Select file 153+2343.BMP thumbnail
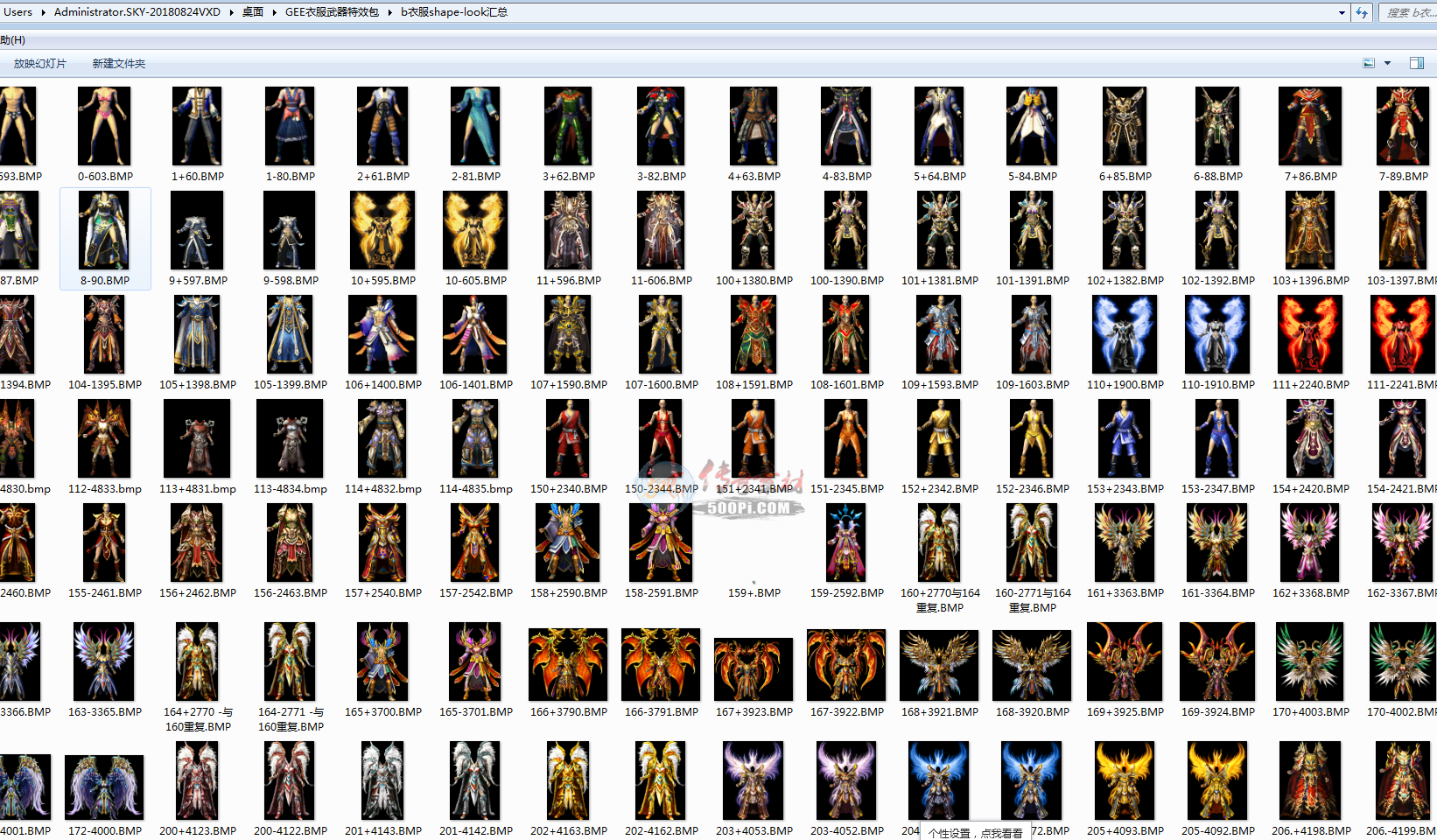This screenshot has height=840, width=1437. click(x=1125, y=438)
